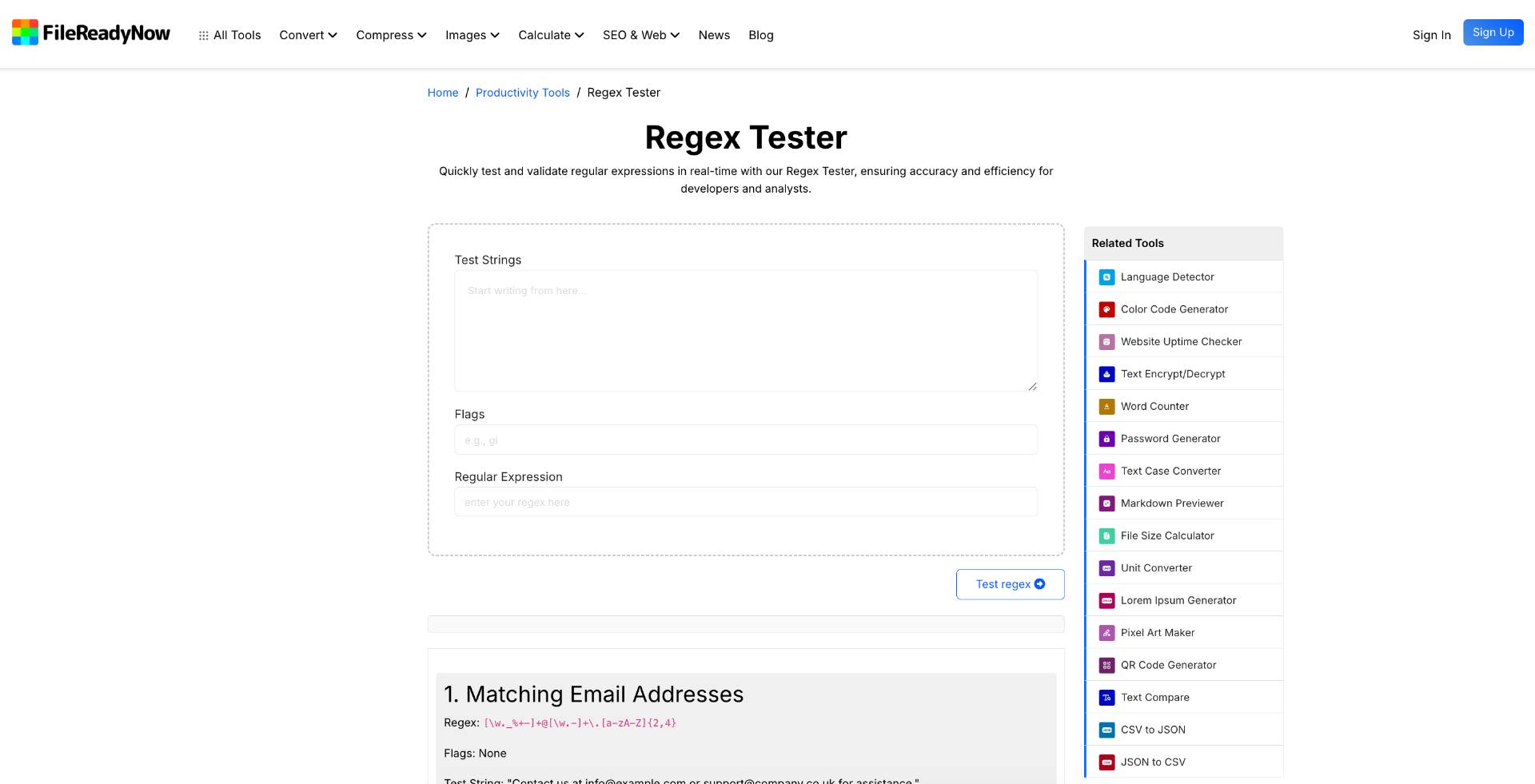Click the Color Code Generator icon
The image size is (1535, 784).
coord(1106,309)
